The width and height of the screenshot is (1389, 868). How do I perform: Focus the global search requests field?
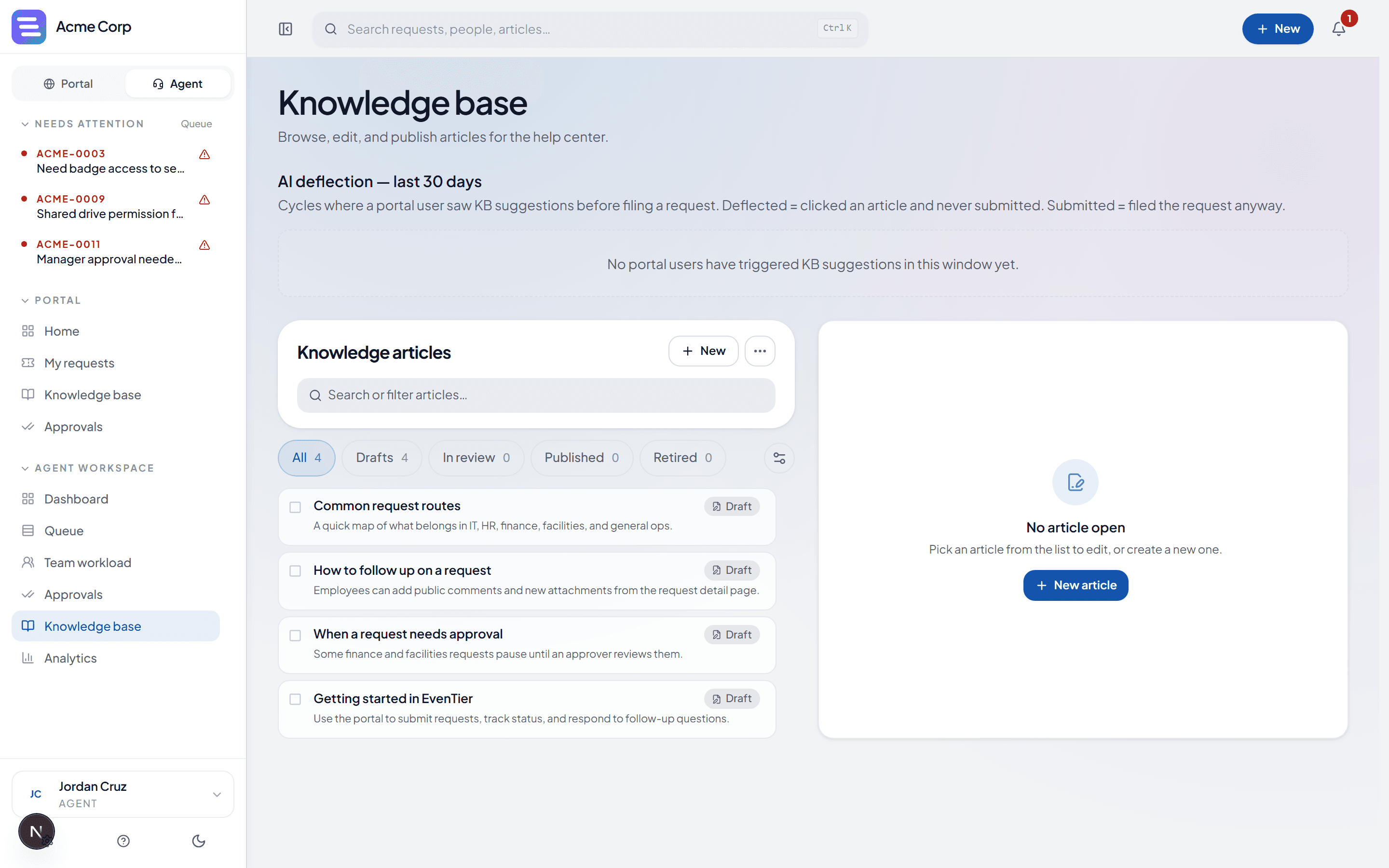[589, 29]
